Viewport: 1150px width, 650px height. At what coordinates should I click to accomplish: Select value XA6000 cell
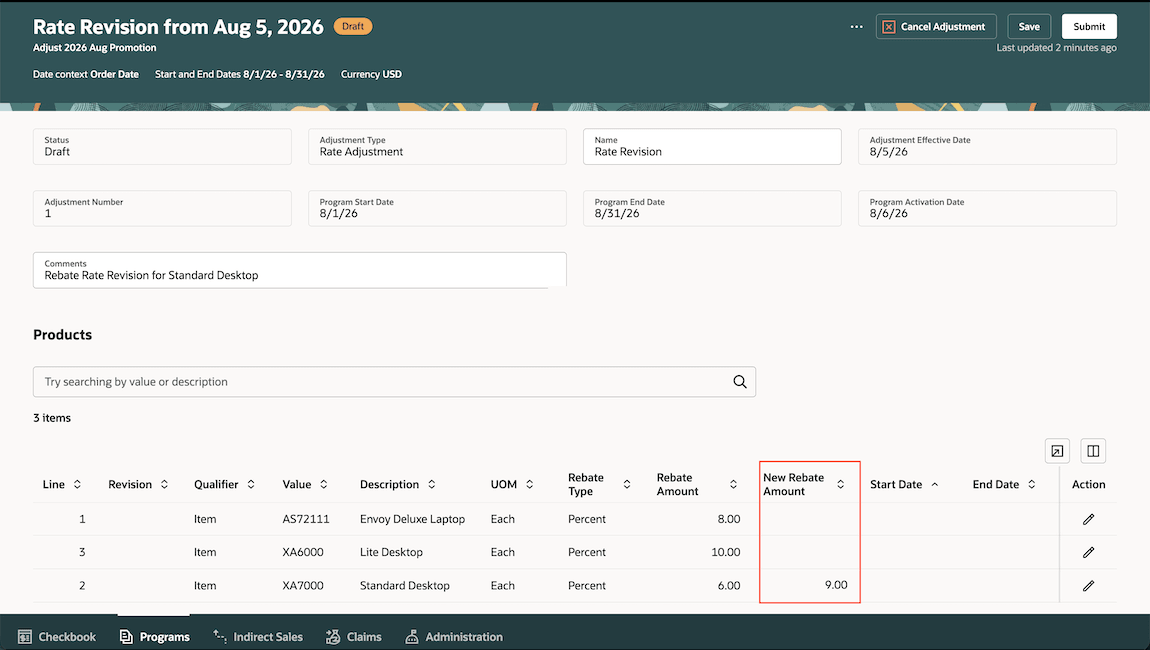(303, 552)
